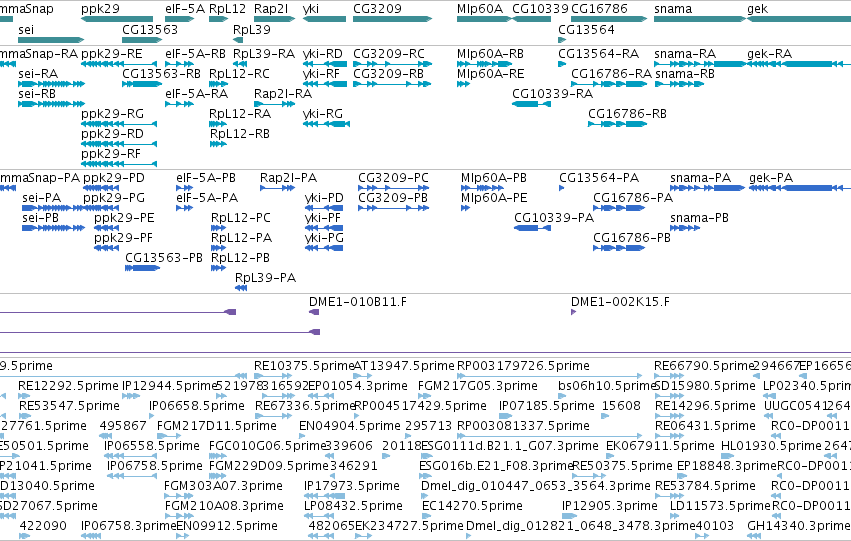Screen dimensions: 851x541
Task: Click the Mlp60A gene label
Action: point(480,9)
